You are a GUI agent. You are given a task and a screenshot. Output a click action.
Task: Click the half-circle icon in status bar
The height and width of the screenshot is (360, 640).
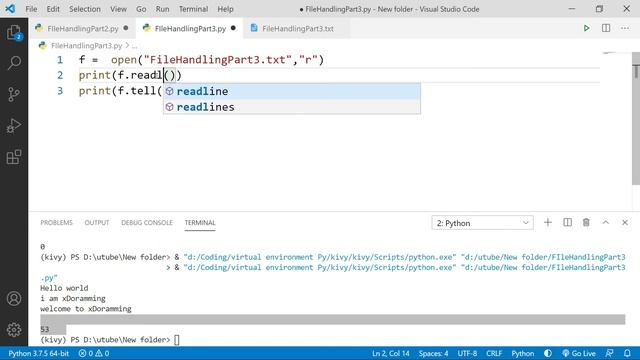[548, 353]
